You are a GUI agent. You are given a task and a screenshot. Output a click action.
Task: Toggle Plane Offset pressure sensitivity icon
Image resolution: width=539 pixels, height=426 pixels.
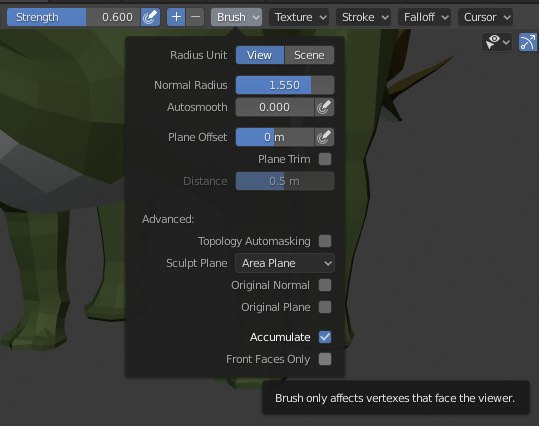pos(324,137)
